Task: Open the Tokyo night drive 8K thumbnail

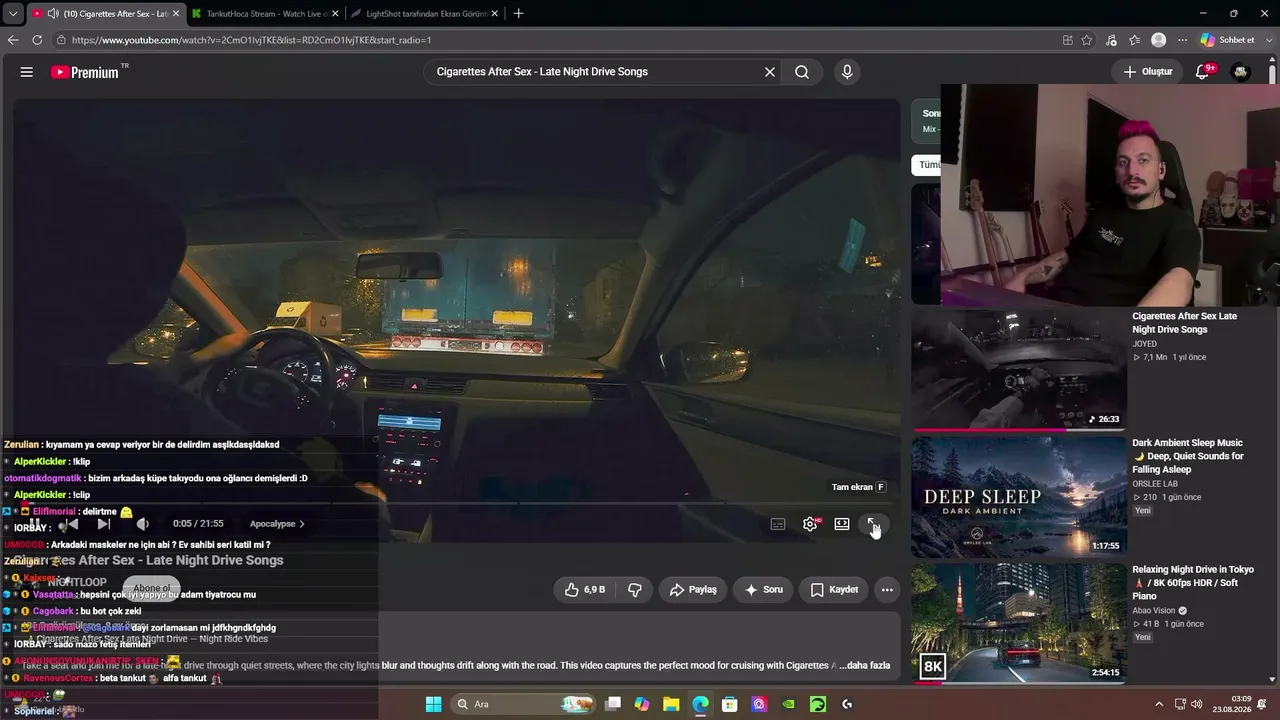Action: click(1019, 623)
